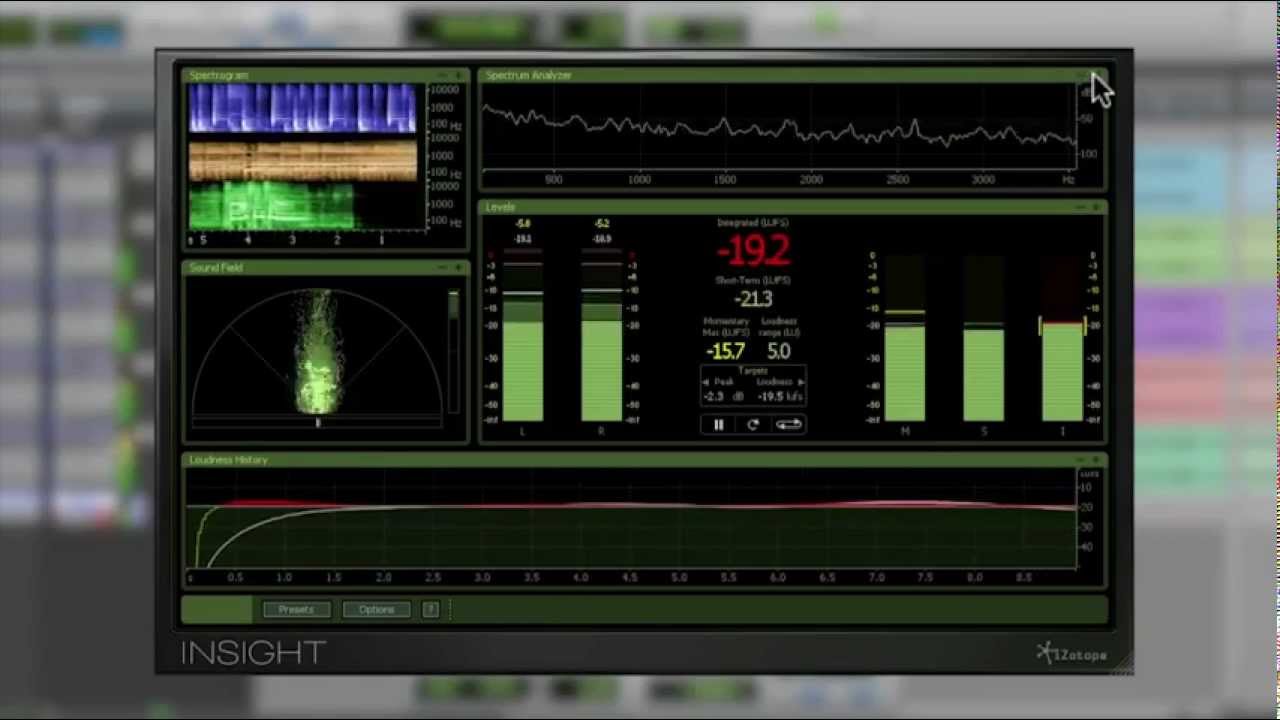Click the right arrow beside Loudness target
This screenshot has width=1280, height=720.
pyautogui.click(x=800, y=382)
